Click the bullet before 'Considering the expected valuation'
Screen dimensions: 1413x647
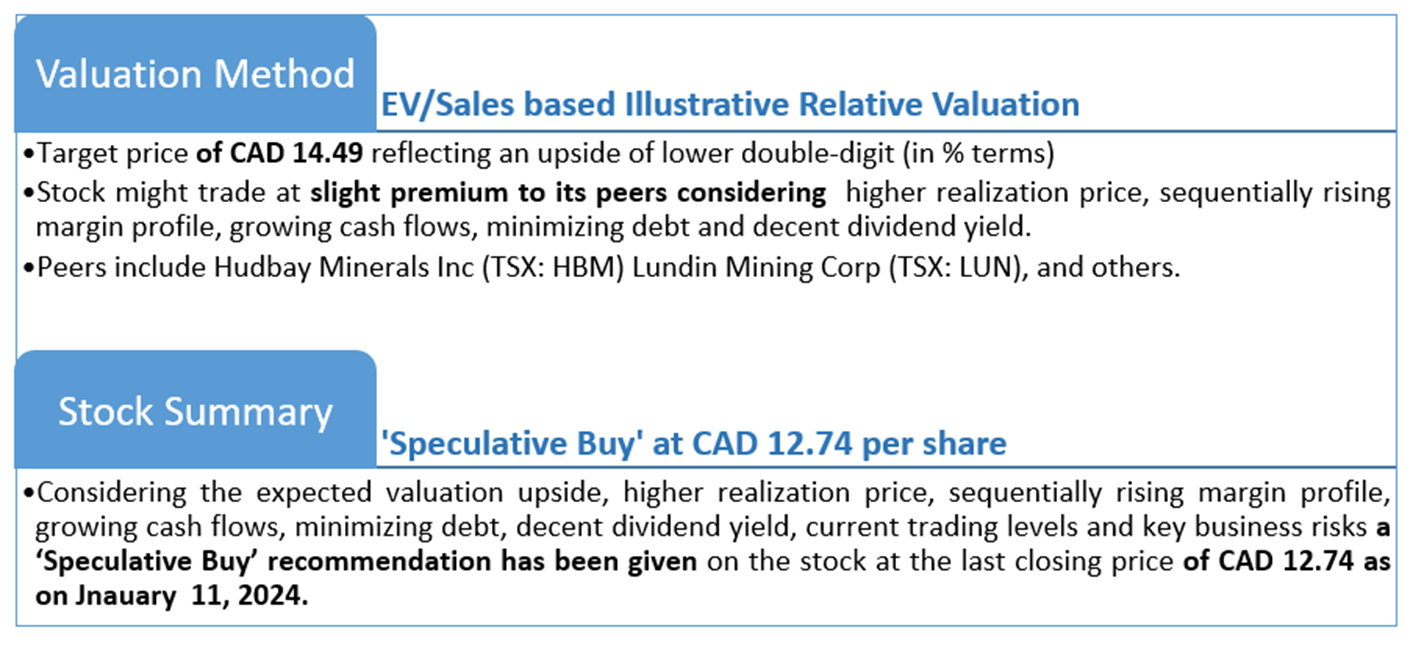pyautogui.click(x=28, y=494)
